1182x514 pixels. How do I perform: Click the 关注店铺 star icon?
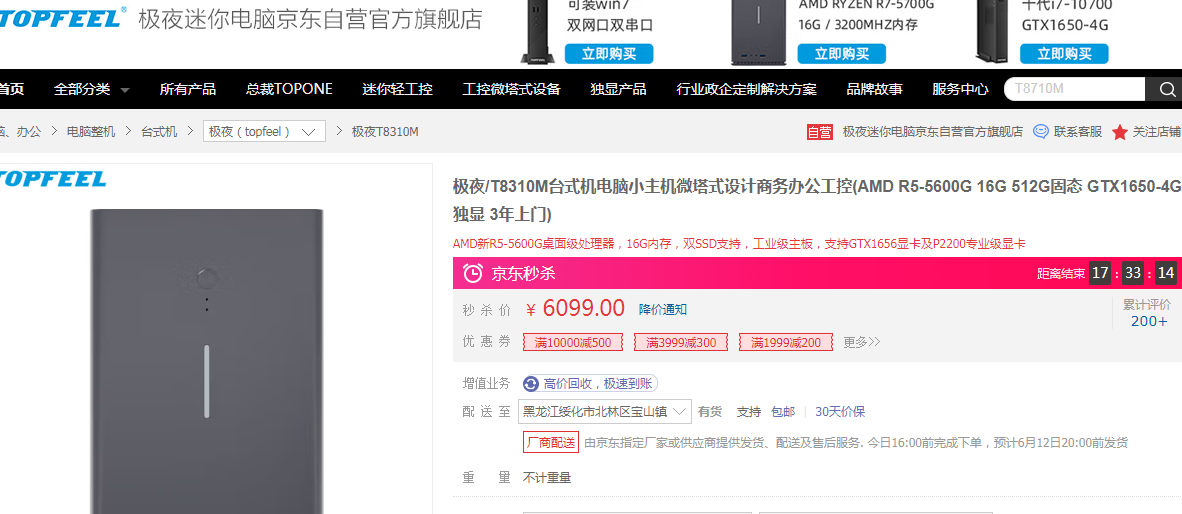[x=1119, y=132]
